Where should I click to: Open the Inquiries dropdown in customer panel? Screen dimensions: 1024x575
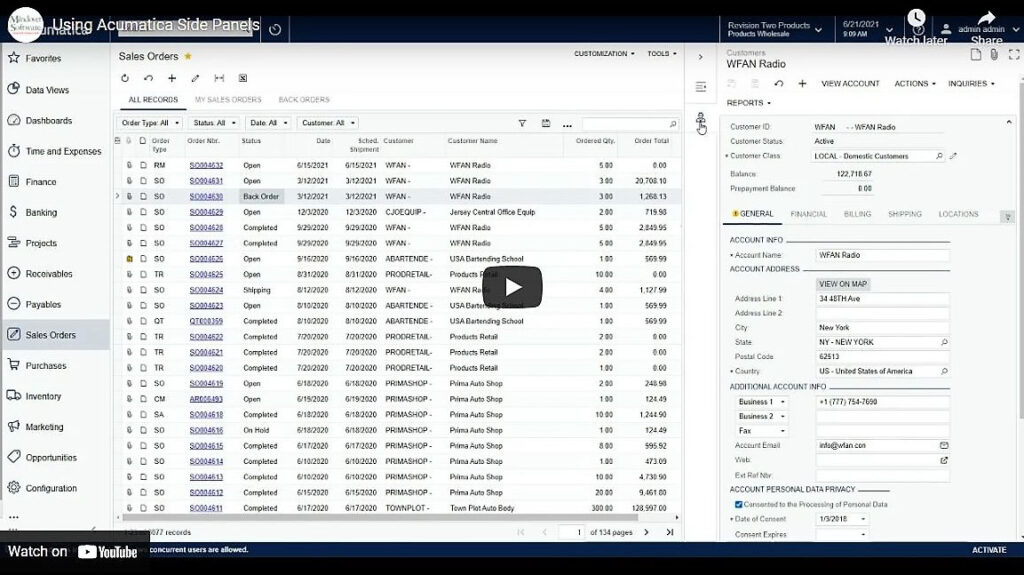point(971,84)
